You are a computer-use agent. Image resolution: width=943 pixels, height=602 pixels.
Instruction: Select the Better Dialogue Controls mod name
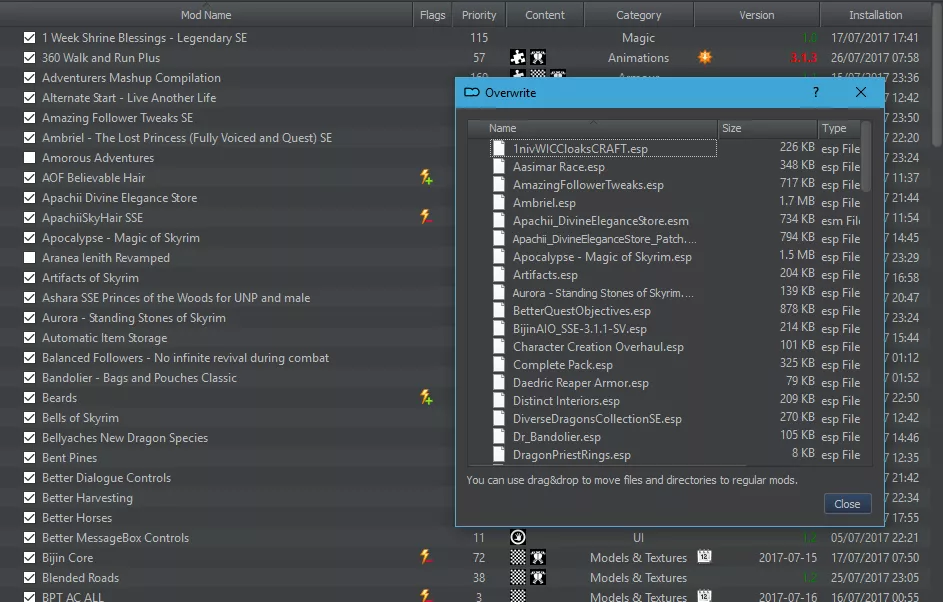pos(106,478)
